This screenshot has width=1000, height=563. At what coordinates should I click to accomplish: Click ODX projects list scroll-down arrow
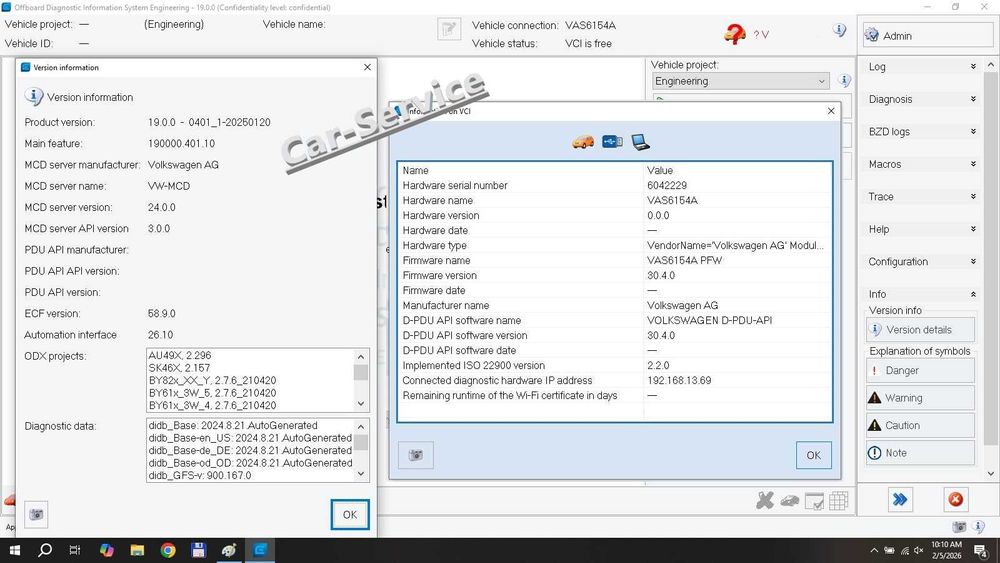361,404
